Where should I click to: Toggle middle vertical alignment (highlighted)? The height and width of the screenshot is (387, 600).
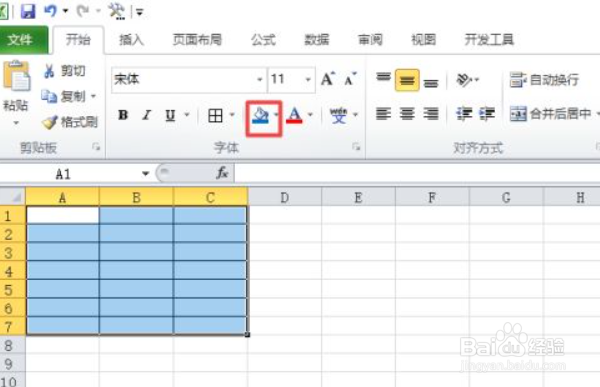tap(407, 80)
